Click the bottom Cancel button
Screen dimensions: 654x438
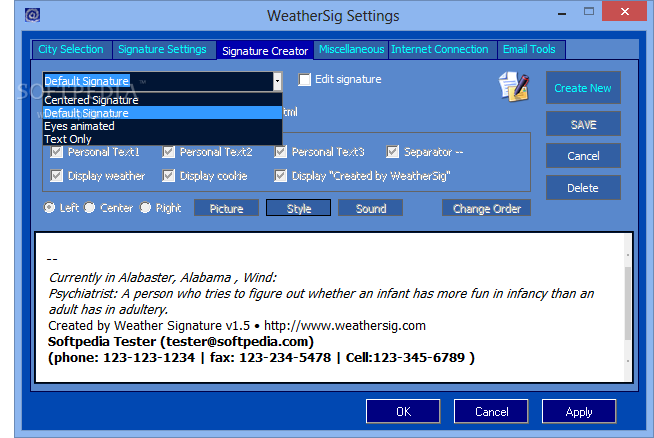[x=491, y=412]
